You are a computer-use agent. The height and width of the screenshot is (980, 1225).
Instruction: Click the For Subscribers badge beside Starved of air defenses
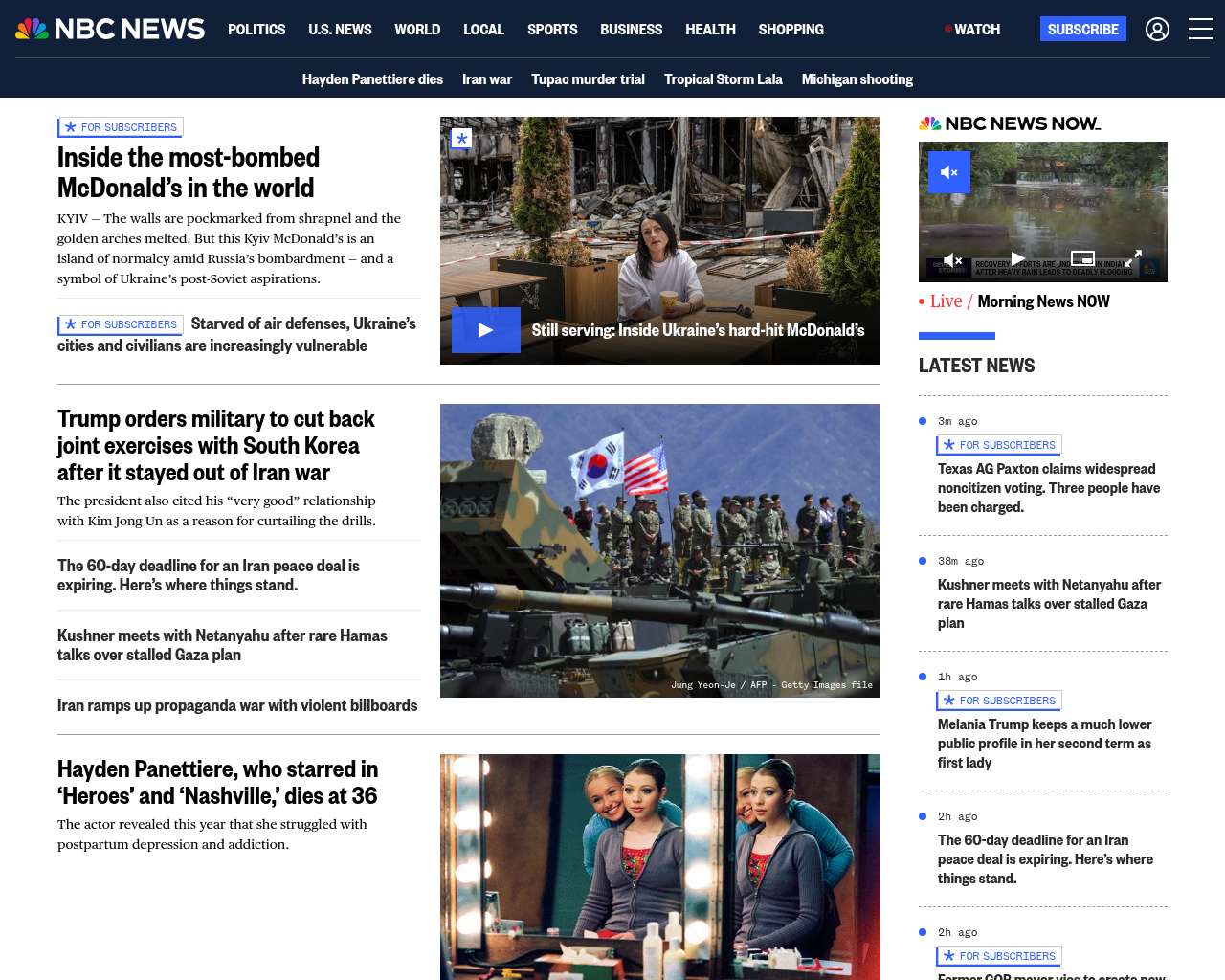pos(121,324)
